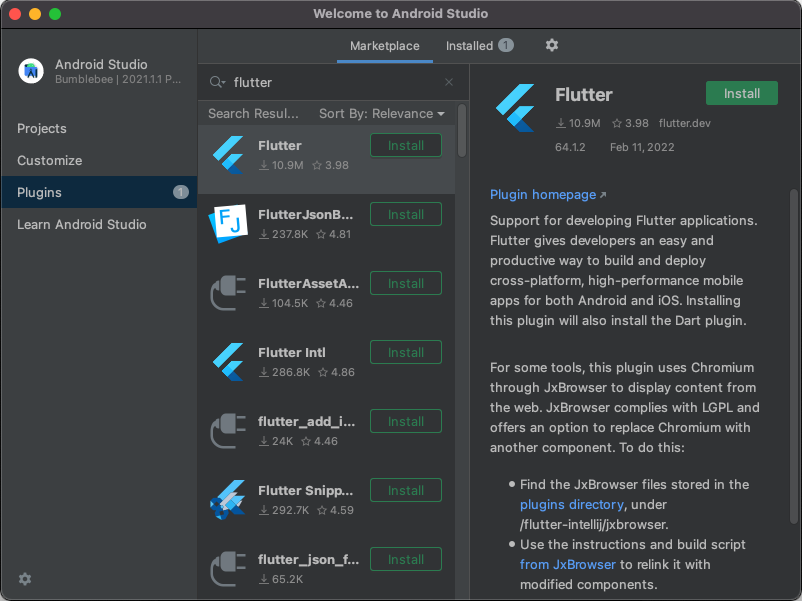Click the large Flutter logo in details
The image size is (802, 601).
point(516,108)
